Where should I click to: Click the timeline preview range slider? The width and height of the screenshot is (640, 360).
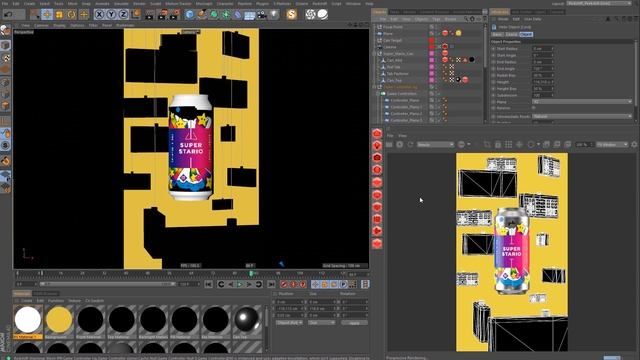pyautogui.click(x=107, y=284)
